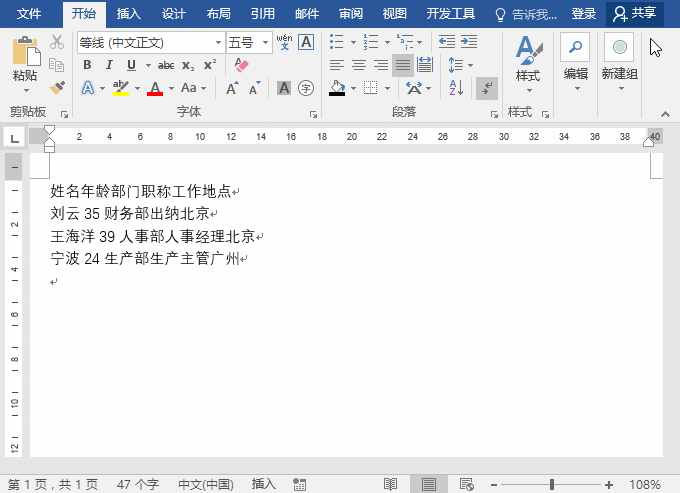The width and height of the screenshot is (680, 493).
Task: Open the 插入 (Insert) ribbon tab
Action: [128, 14]
